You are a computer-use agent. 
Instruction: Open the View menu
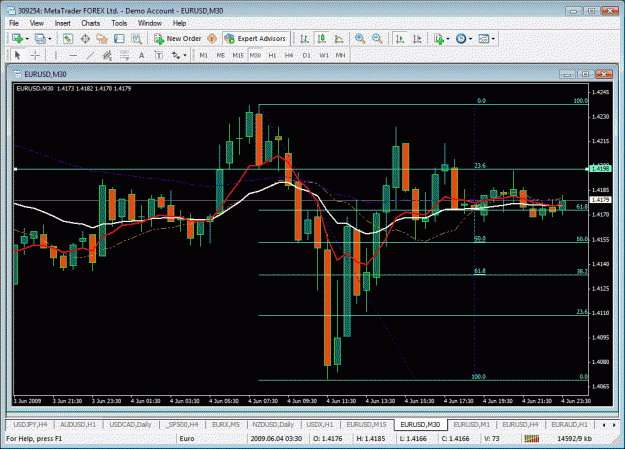pyautogui.click(x=37, y=23)
